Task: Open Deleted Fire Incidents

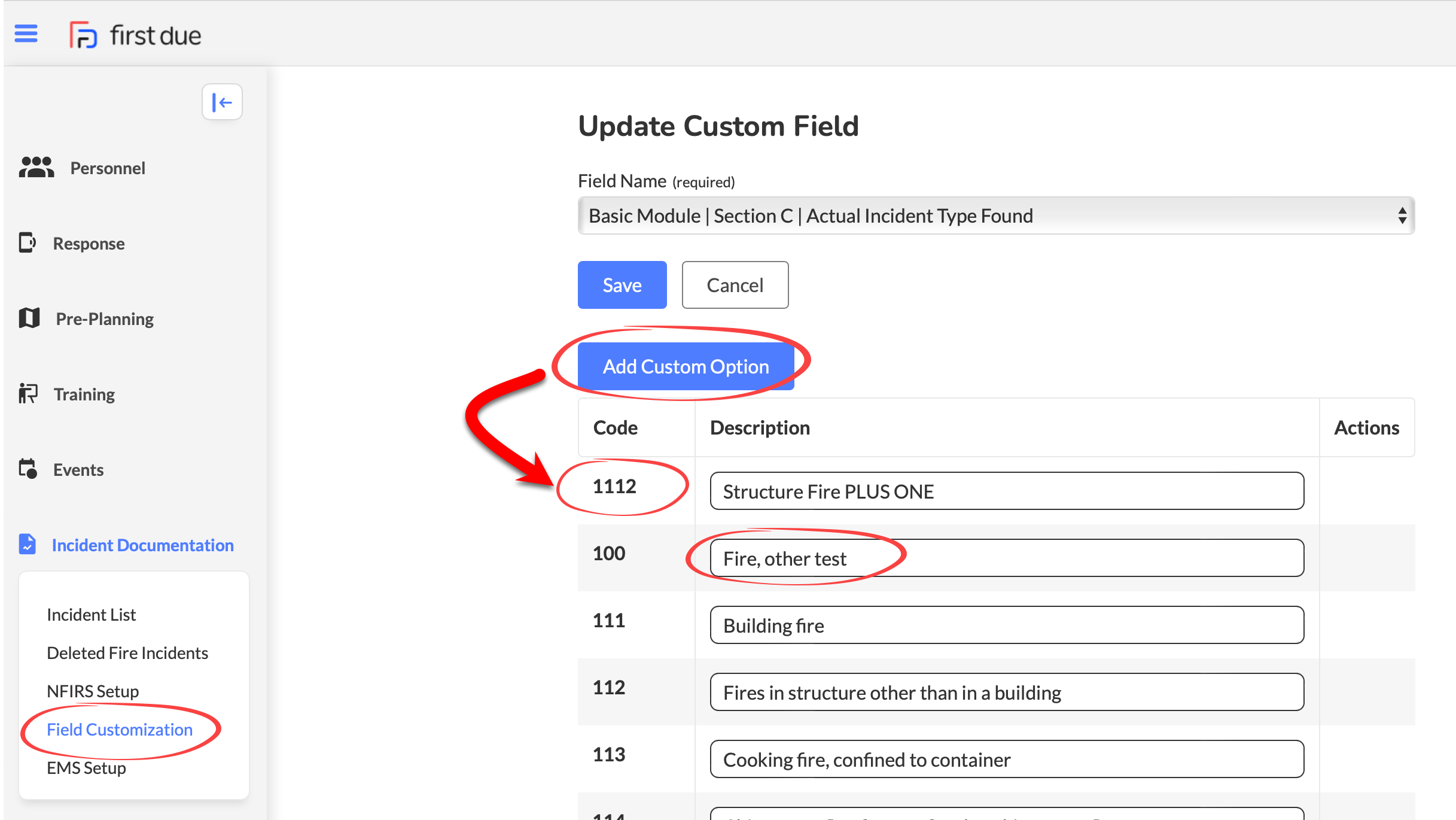Action: pyautogui.click(x=127, y=653)
